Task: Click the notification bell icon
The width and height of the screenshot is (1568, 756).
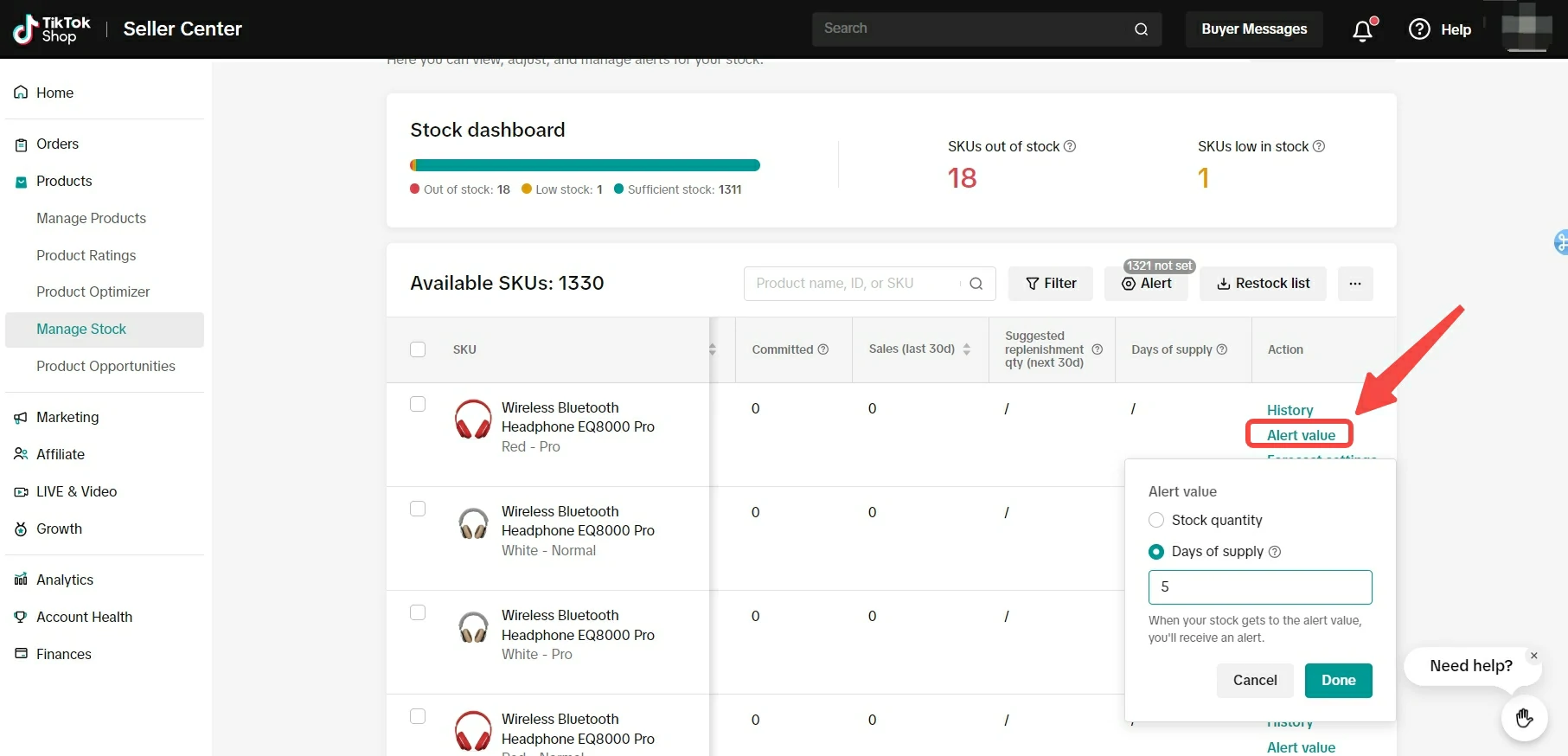Action: (x=1362, y=30)
